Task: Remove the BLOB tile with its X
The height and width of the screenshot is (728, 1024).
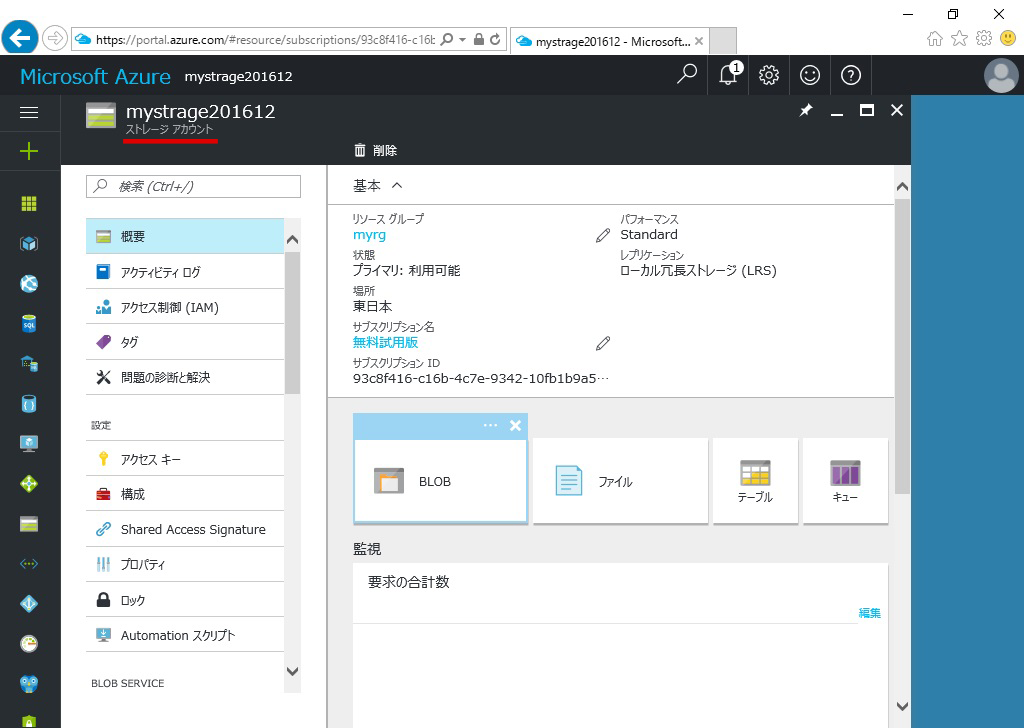Action: point(515,426)
